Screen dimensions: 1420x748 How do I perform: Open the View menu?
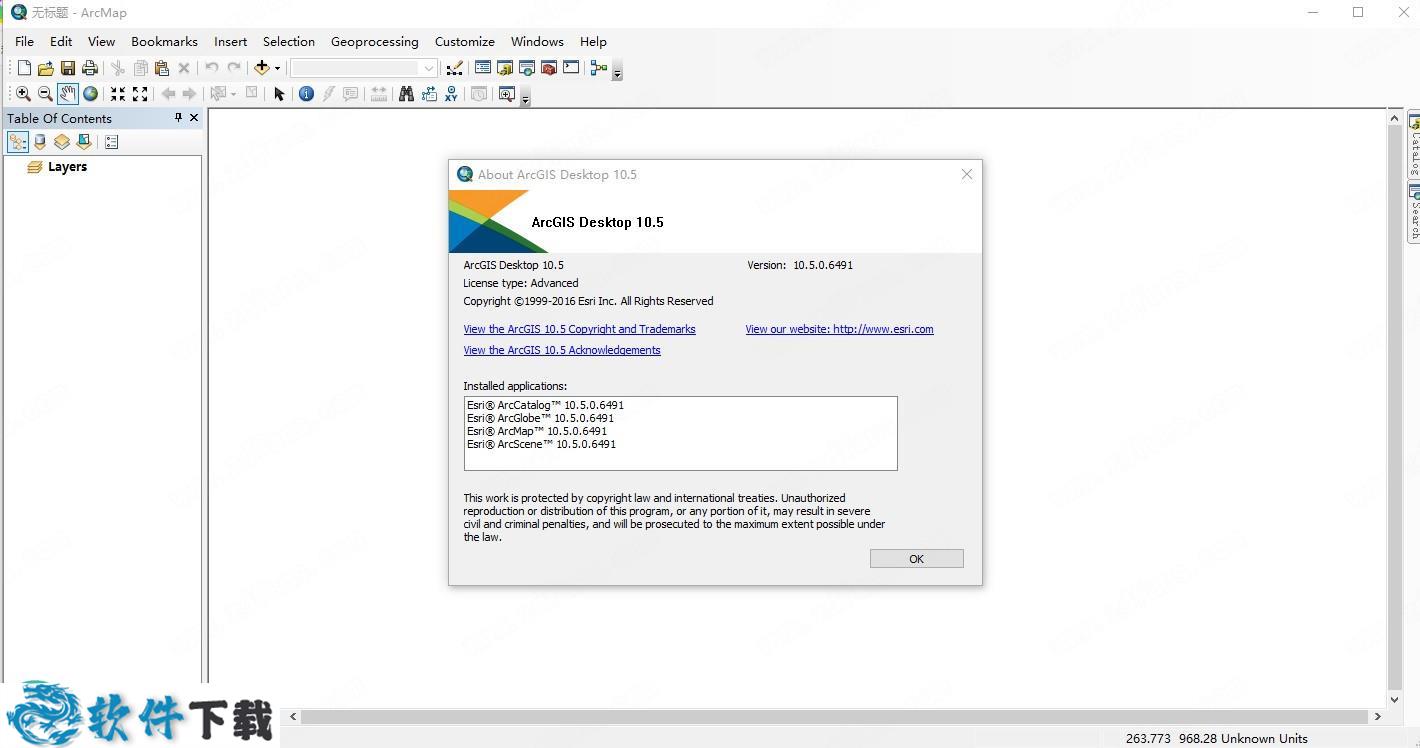101,41
